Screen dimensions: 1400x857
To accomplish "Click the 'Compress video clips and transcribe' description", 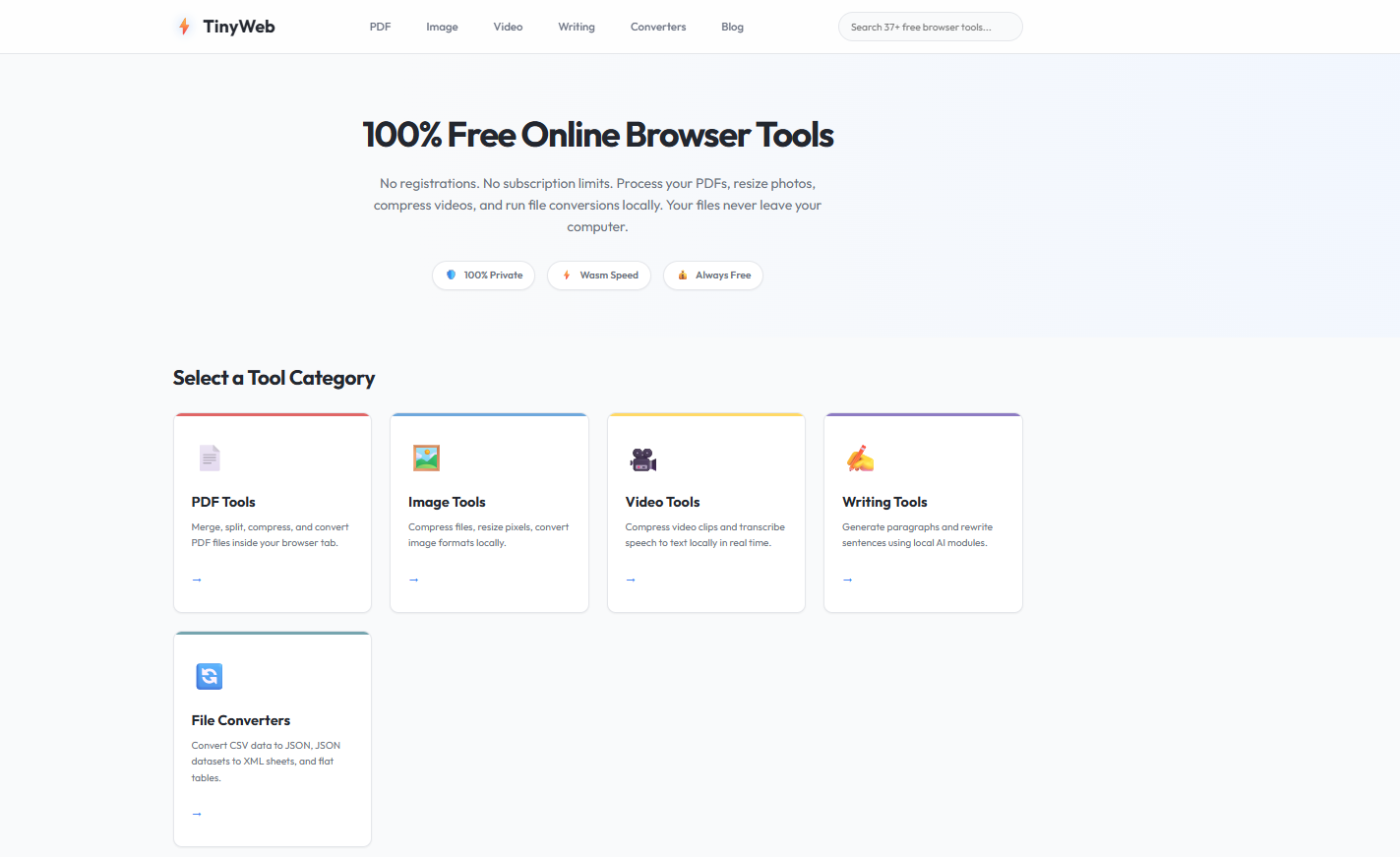I will click(704, 535).
